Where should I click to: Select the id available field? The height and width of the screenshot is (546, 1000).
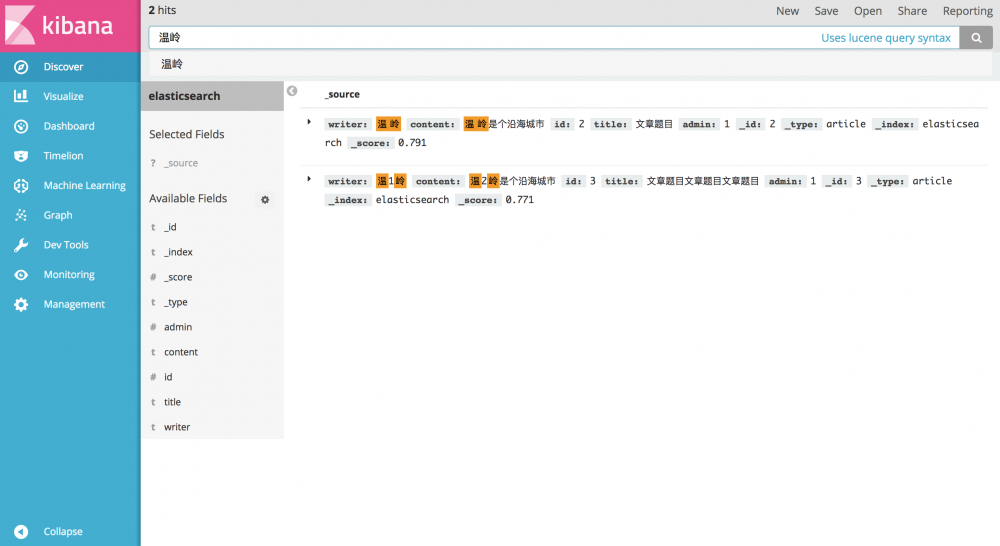click(168, 377)
